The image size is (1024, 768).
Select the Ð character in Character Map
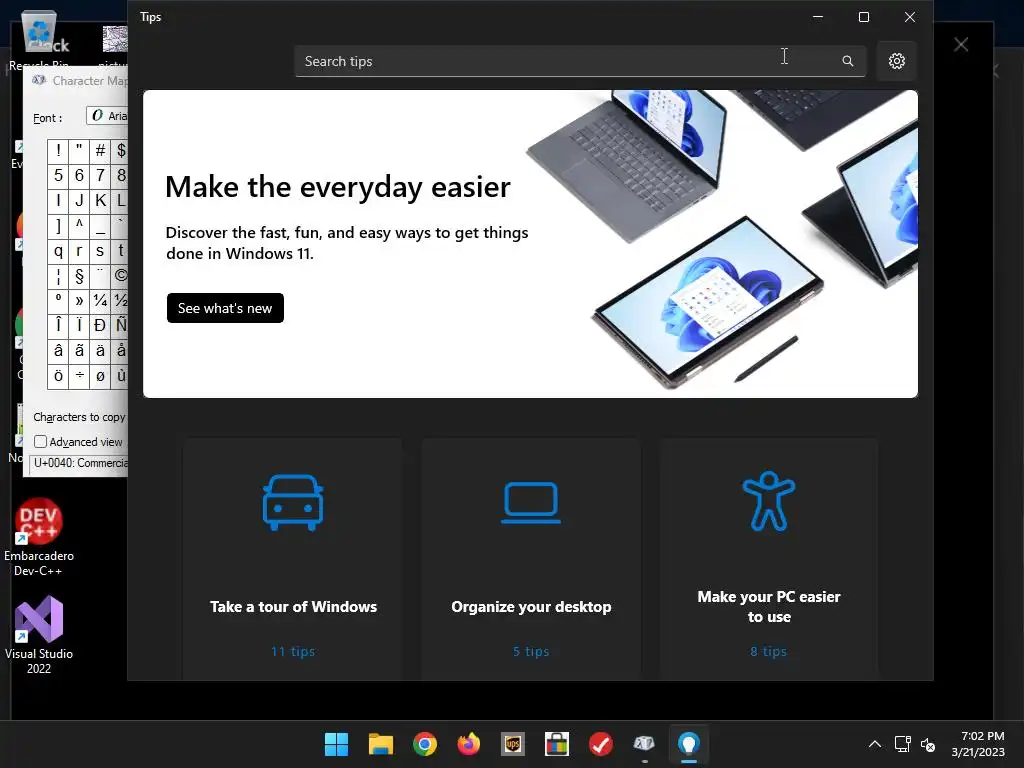(x=100, y=326)
